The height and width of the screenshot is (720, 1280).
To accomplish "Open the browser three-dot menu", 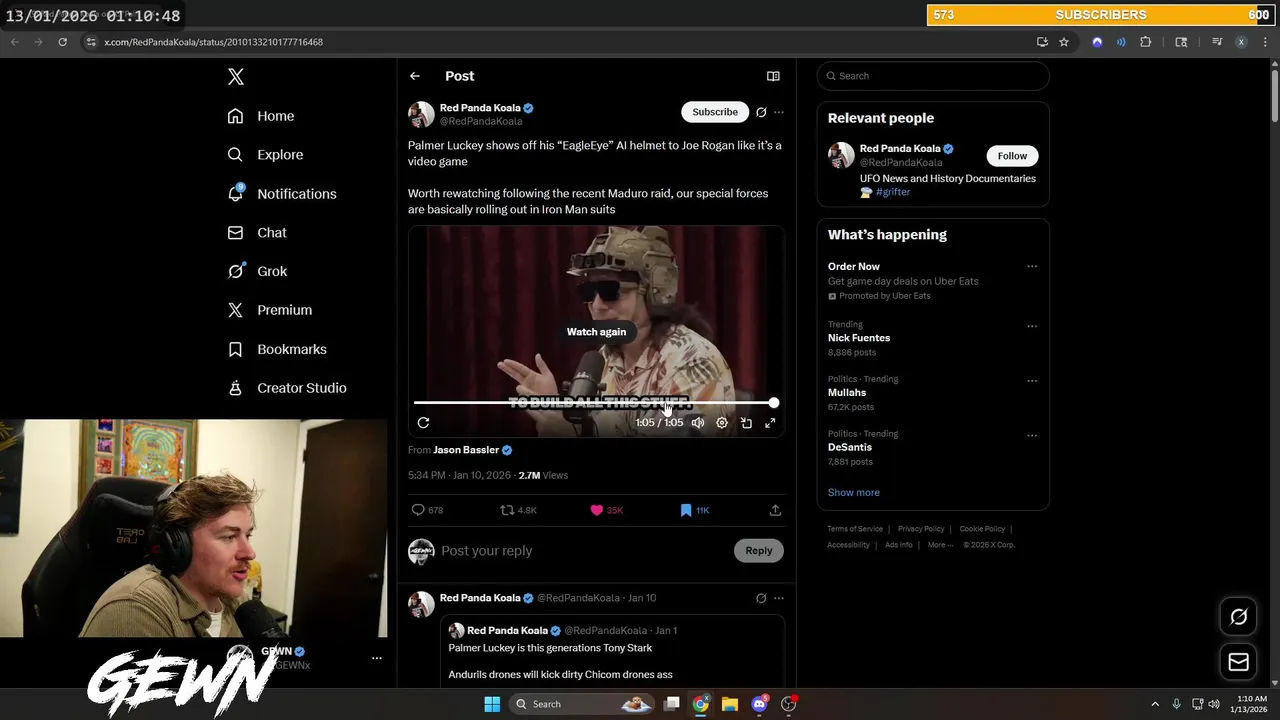I will tap(1265, 42).
